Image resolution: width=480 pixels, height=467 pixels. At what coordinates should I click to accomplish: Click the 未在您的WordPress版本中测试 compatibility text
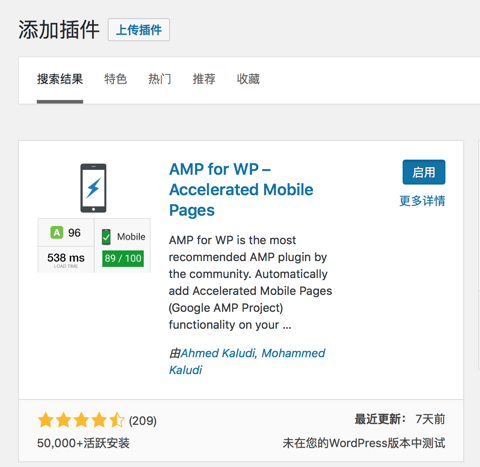[364, 443]
